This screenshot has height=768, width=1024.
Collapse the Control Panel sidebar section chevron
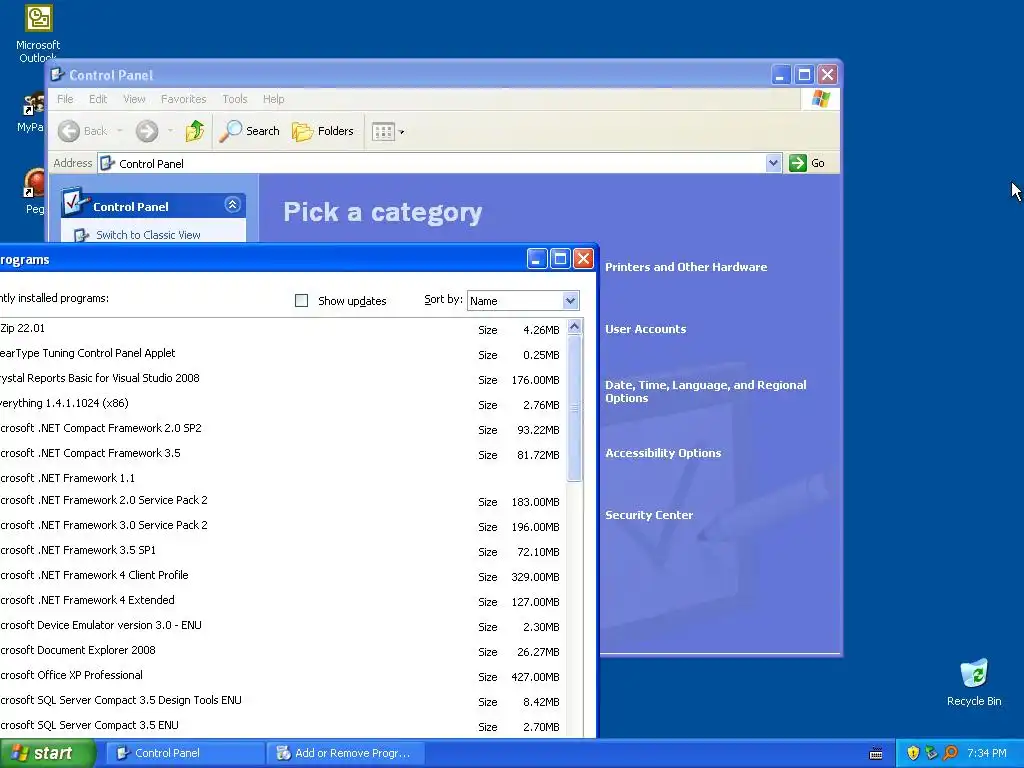(232, 205)
